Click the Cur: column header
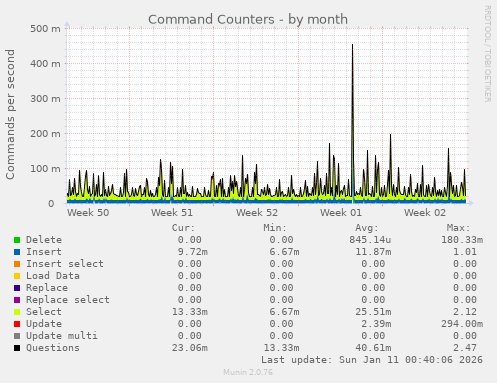Screen dimensions: 497x383 [x=183, y=228]
